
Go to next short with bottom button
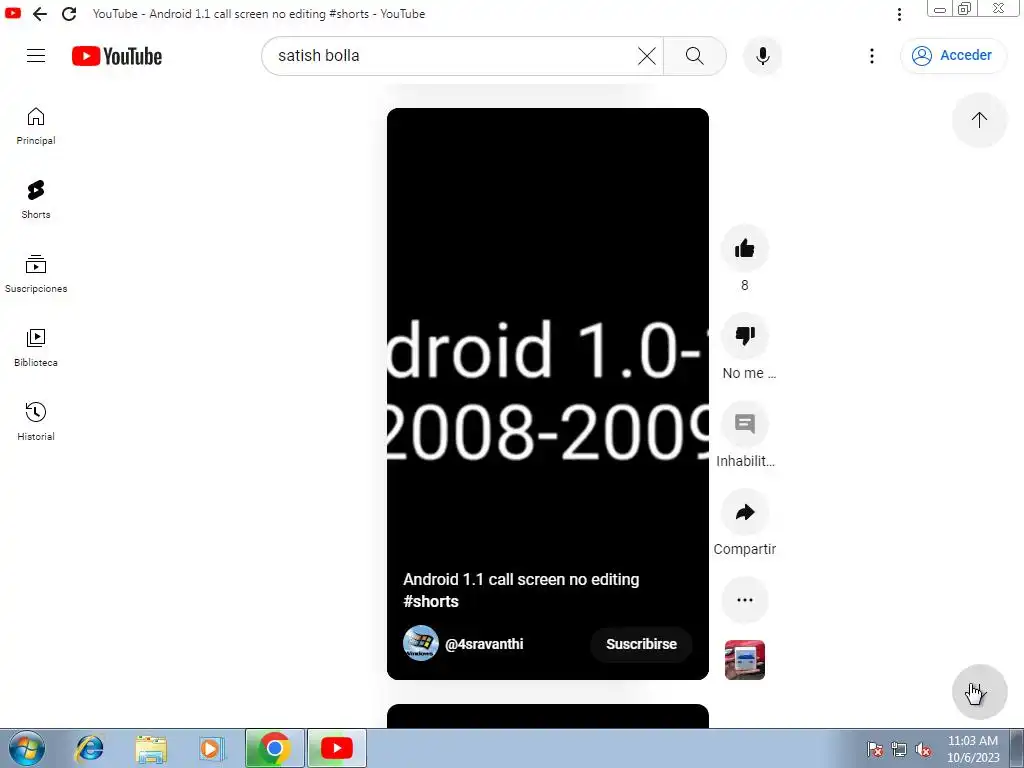click(979, 692)
